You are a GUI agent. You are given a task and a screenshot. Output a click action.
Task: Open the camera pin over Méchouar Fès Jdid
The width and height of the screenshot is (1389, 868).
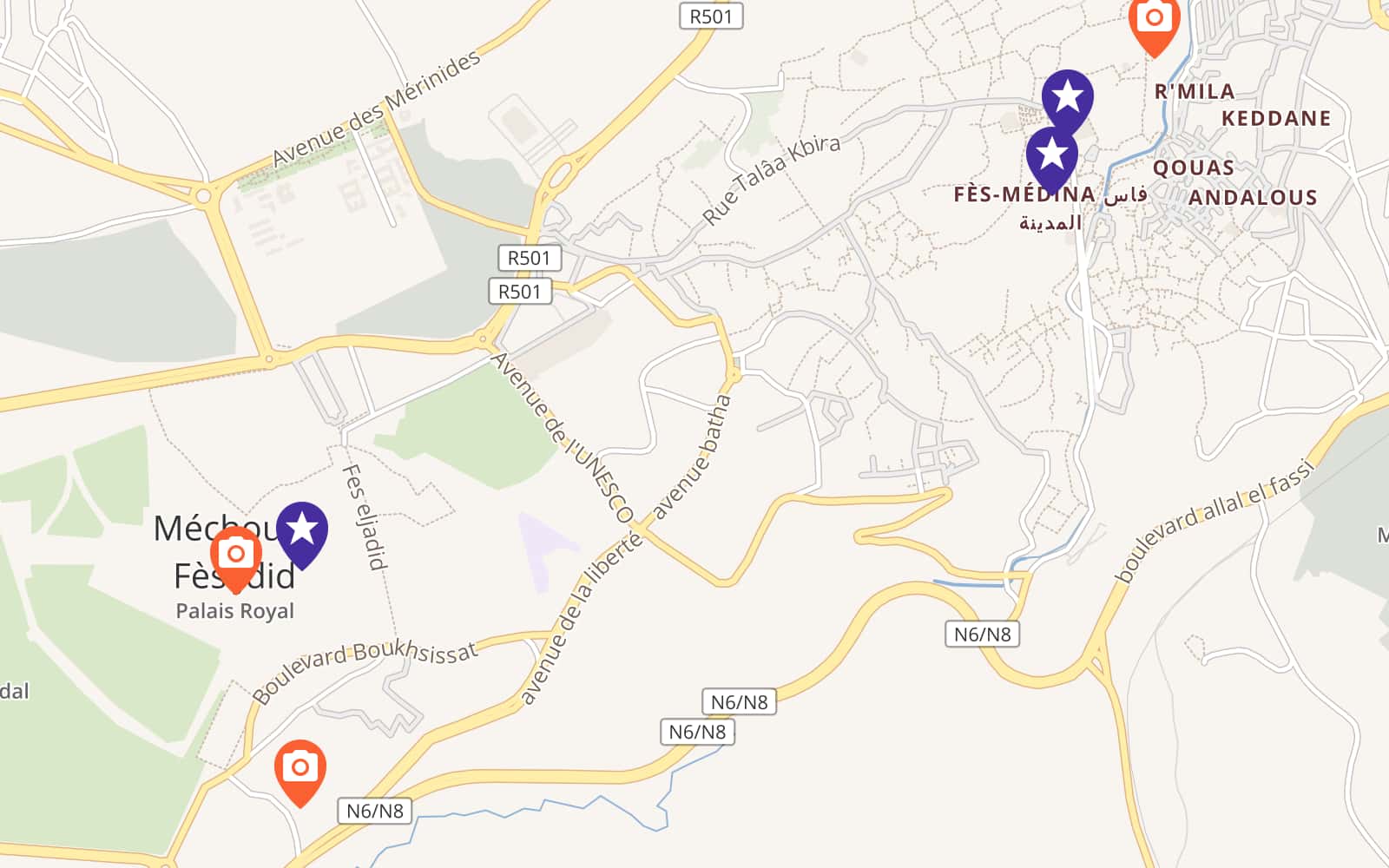(235, 556)
